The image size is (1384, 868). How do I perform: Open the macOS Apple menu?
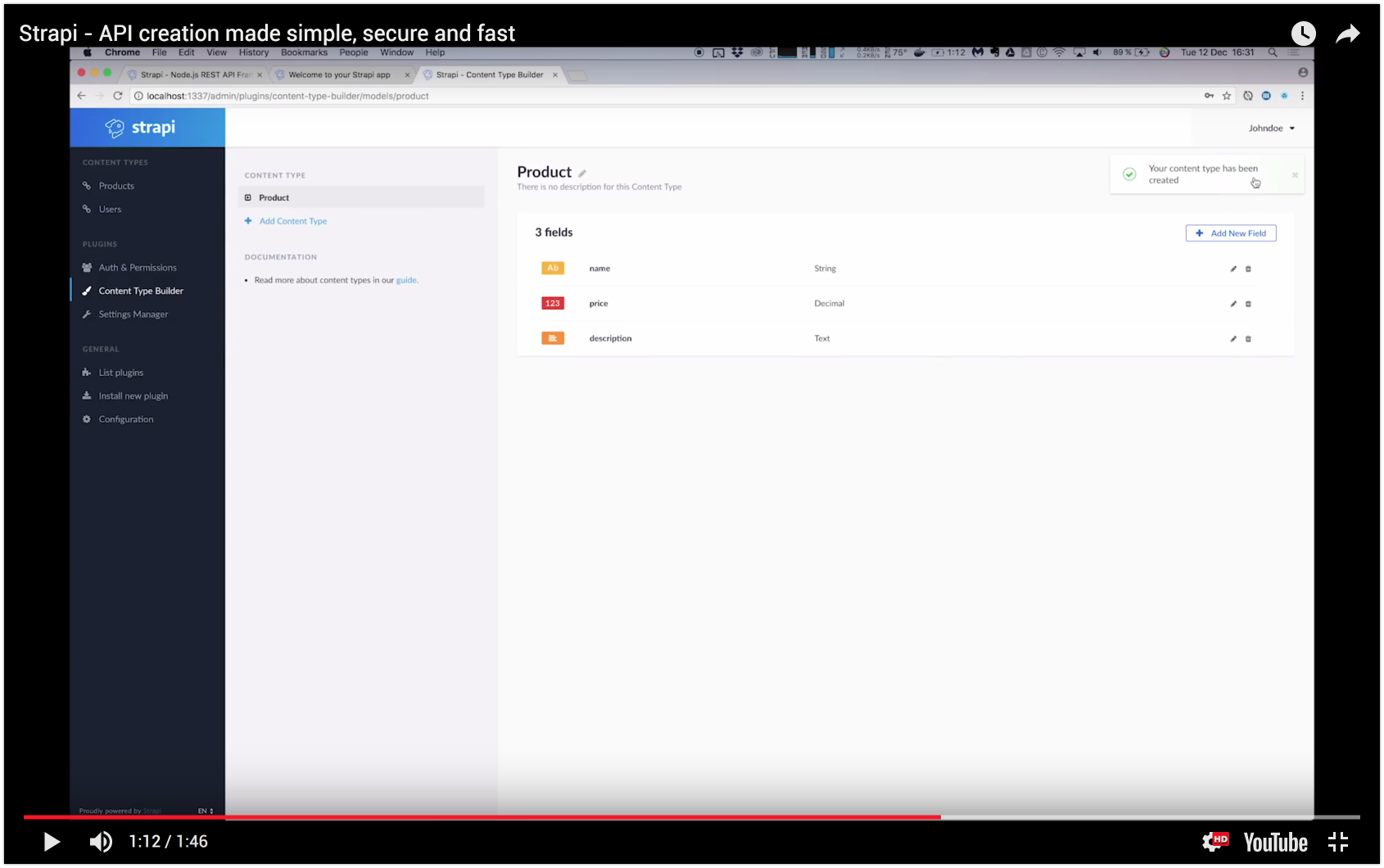[88, 52]
